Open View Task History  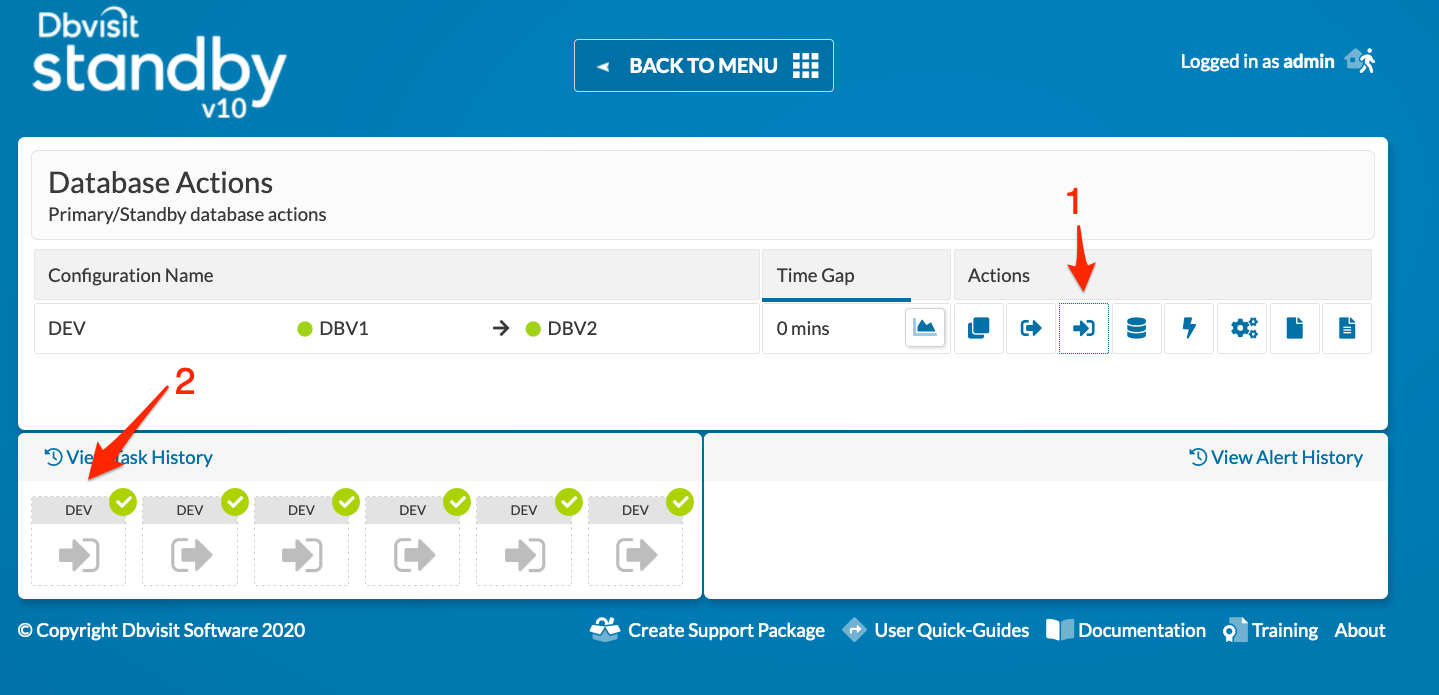click(x=129, y=457)
